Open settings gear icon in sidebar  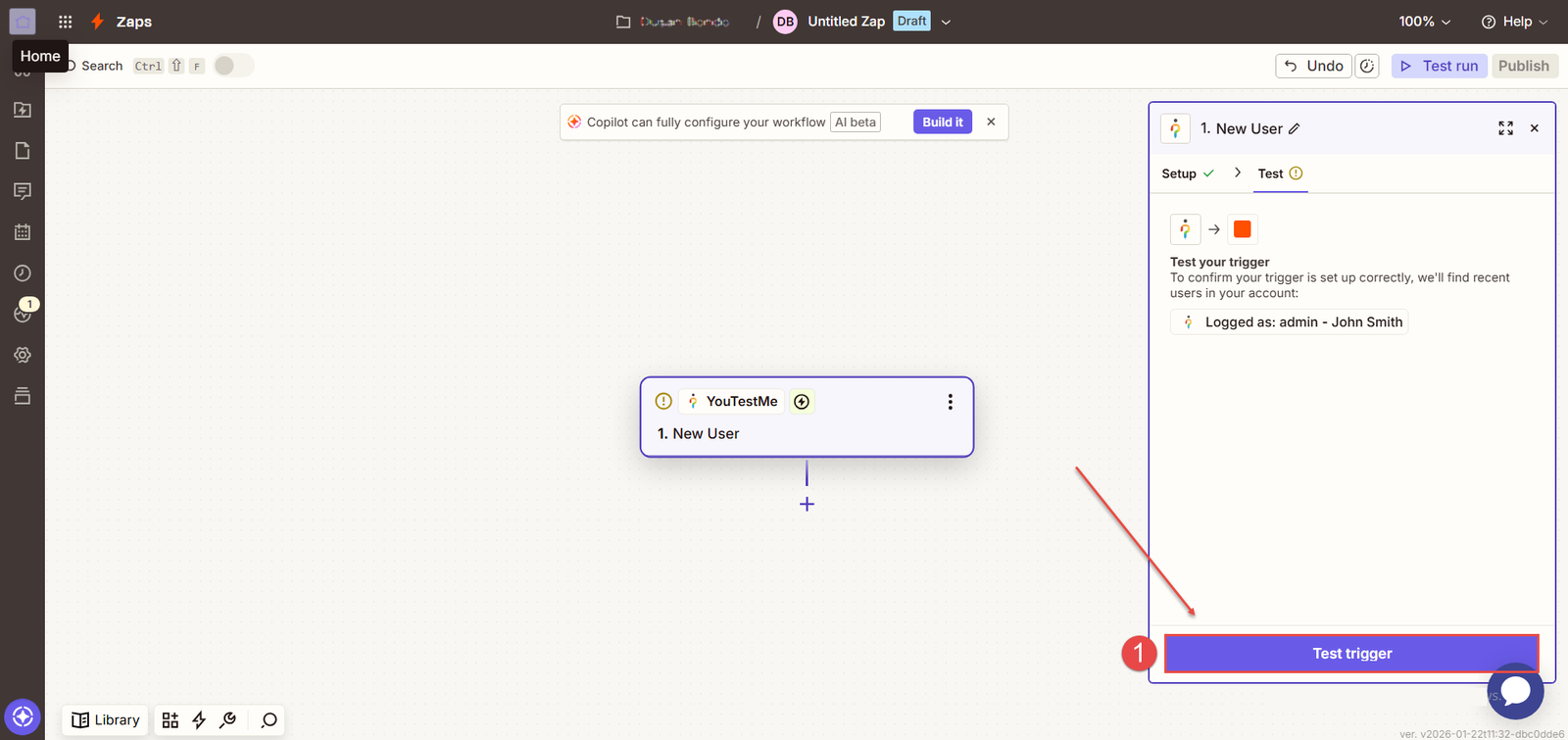23,355
